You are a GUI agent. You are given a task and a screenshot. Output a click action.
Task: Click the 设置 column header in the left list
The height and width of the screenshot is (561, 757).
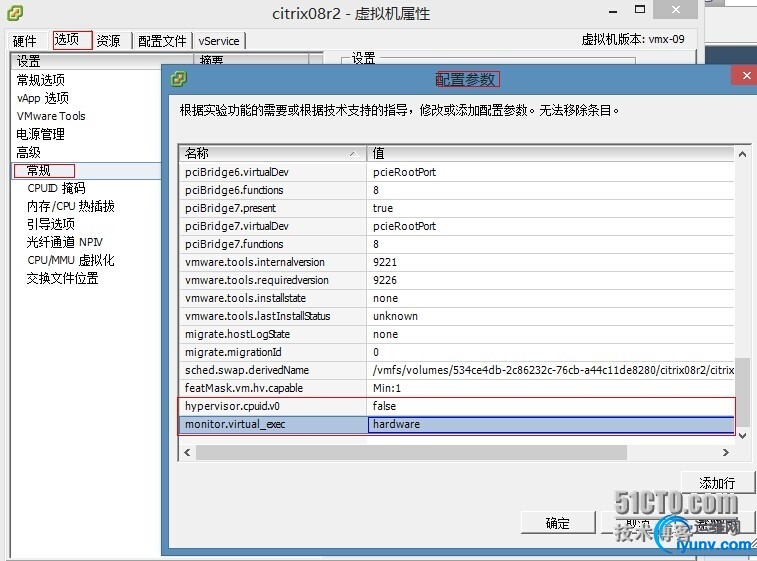click(x=102, y=61)
